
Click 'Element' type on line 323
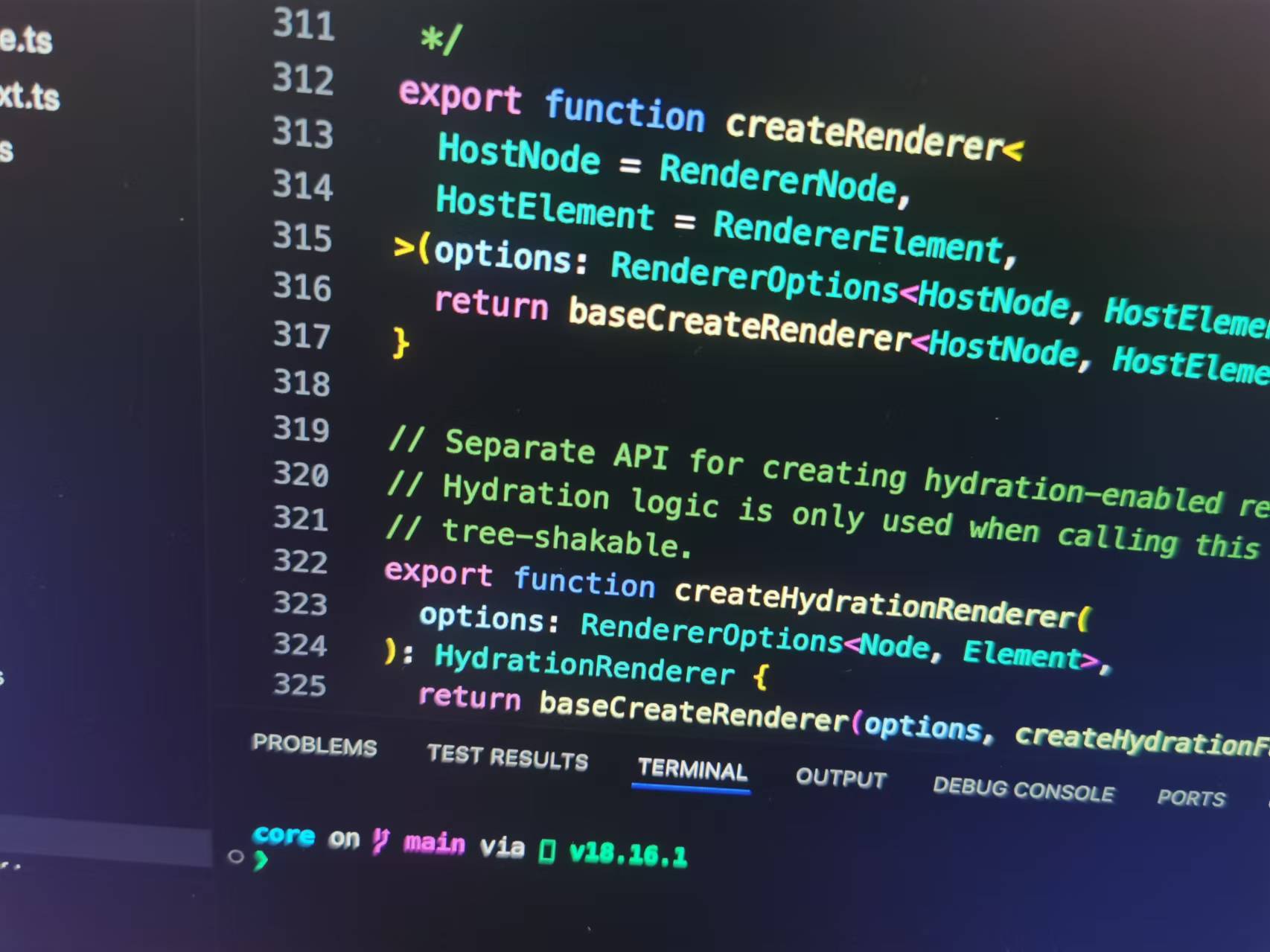(x=1021, y=654)
